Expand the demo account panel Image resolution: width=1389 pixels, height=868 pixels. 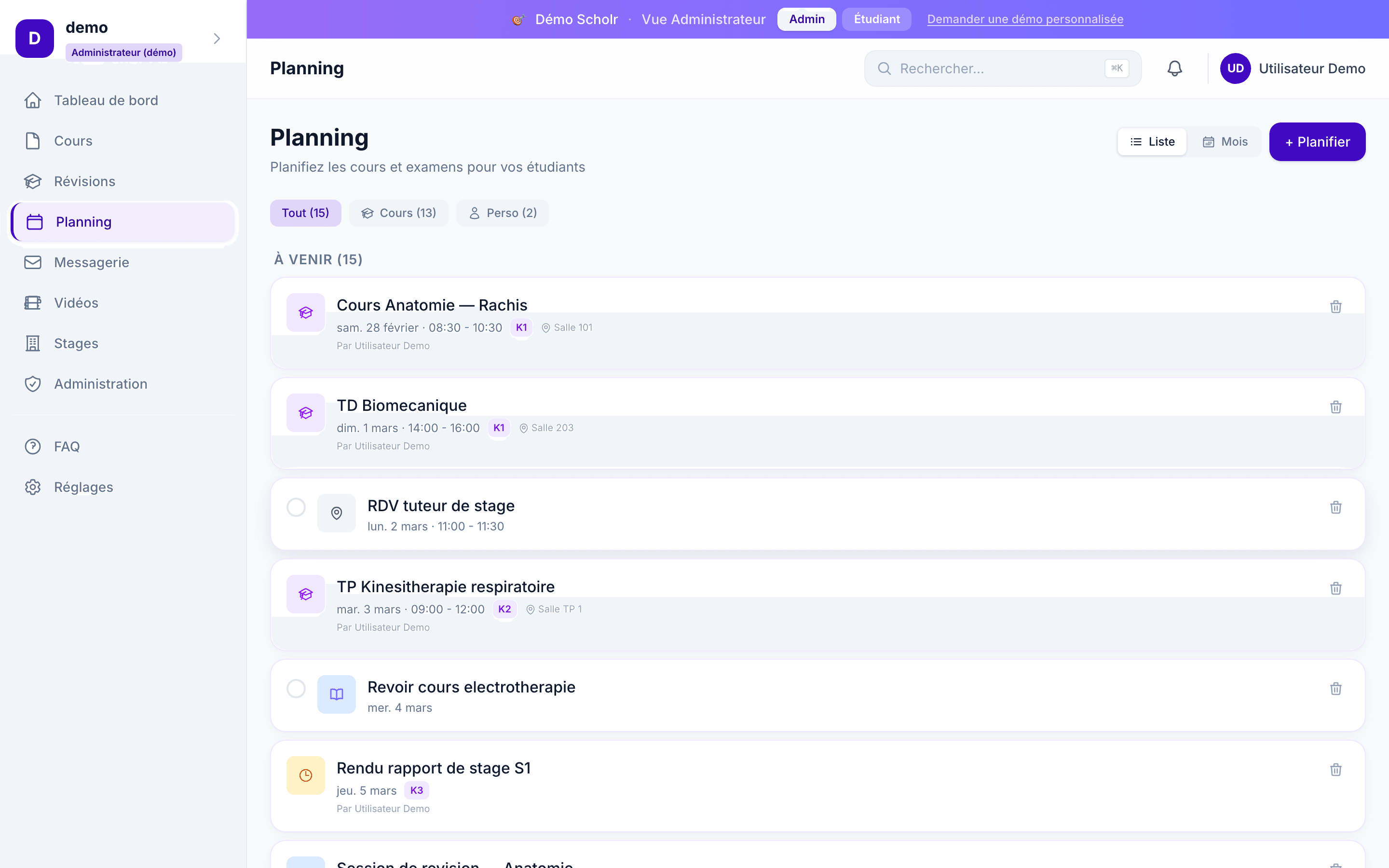[217, 38]
